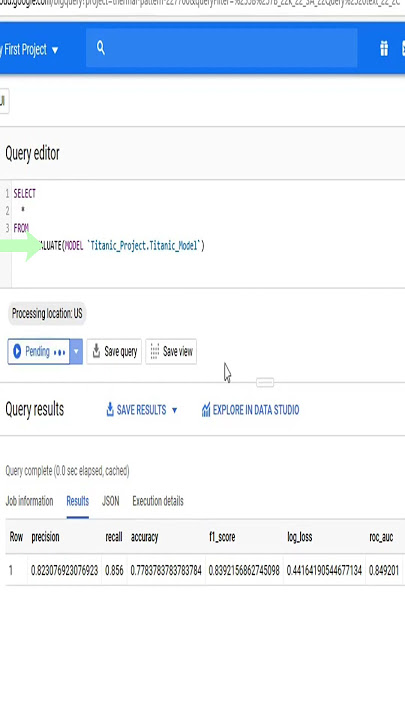Click the Save query download icon

click(96, 351)
